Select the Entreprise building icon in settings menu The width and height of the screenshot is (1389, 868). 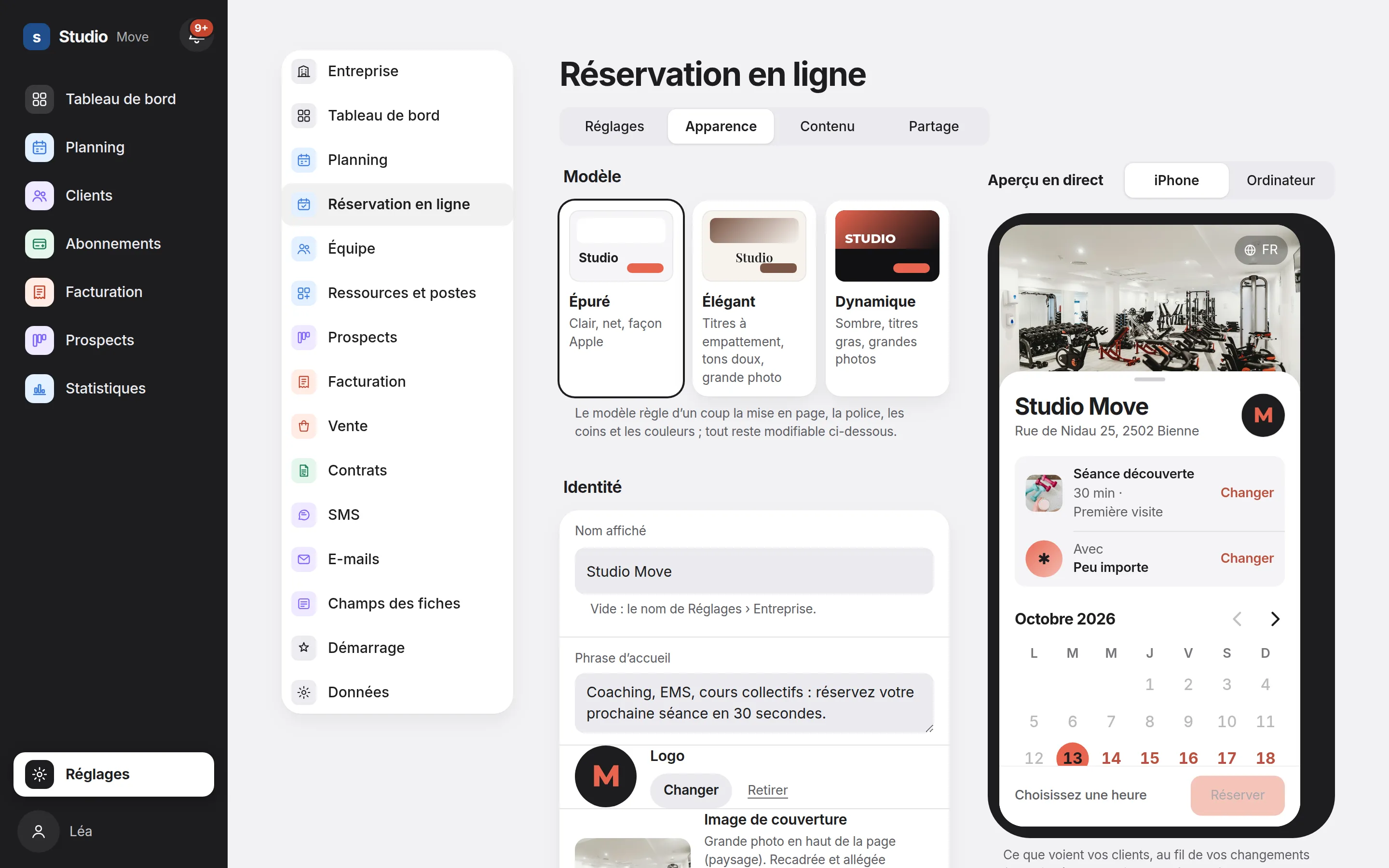tap(304, 71)
